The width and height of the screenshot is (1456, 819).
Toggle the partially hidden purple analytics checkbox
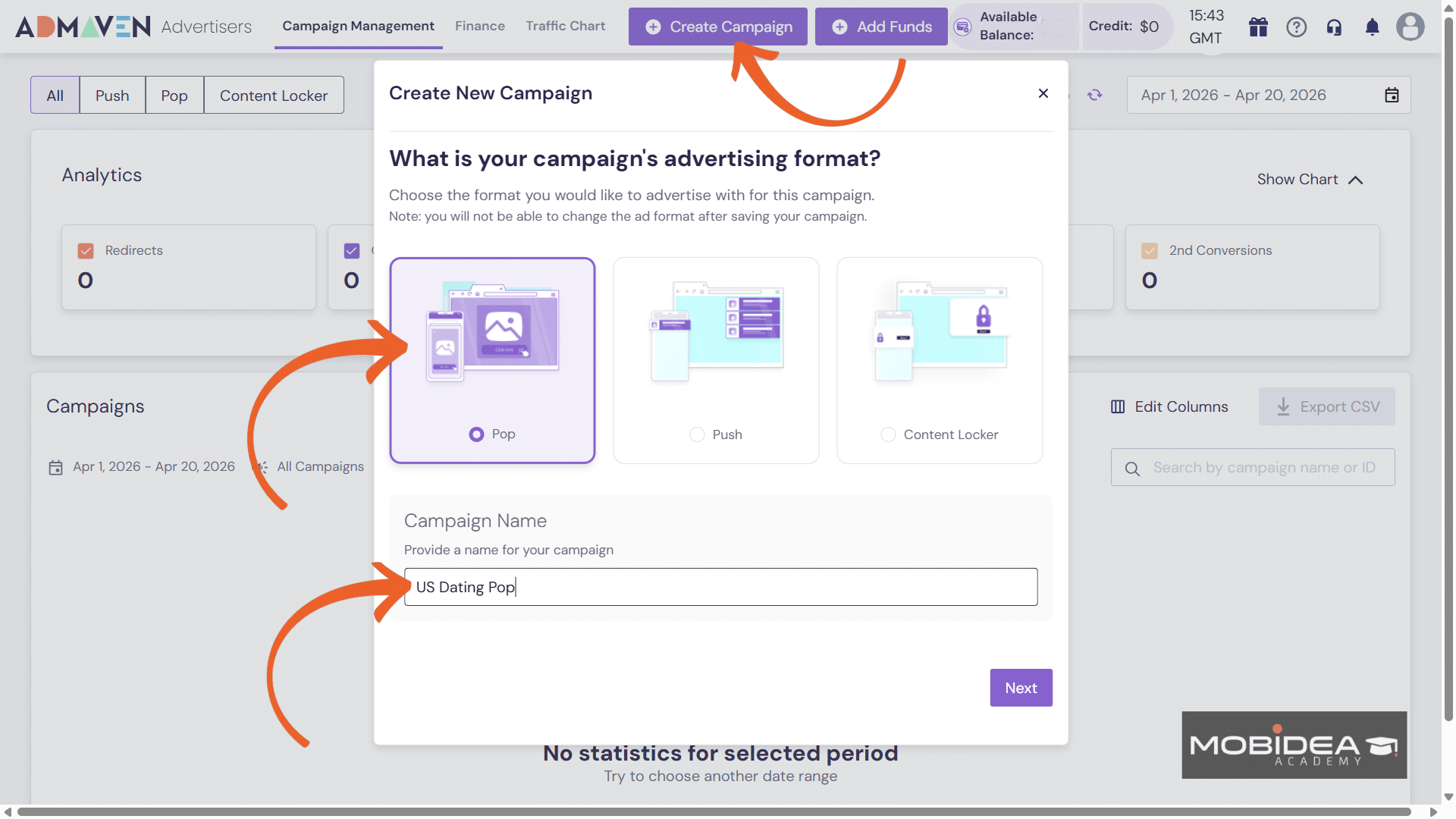[x=351, y=251]
